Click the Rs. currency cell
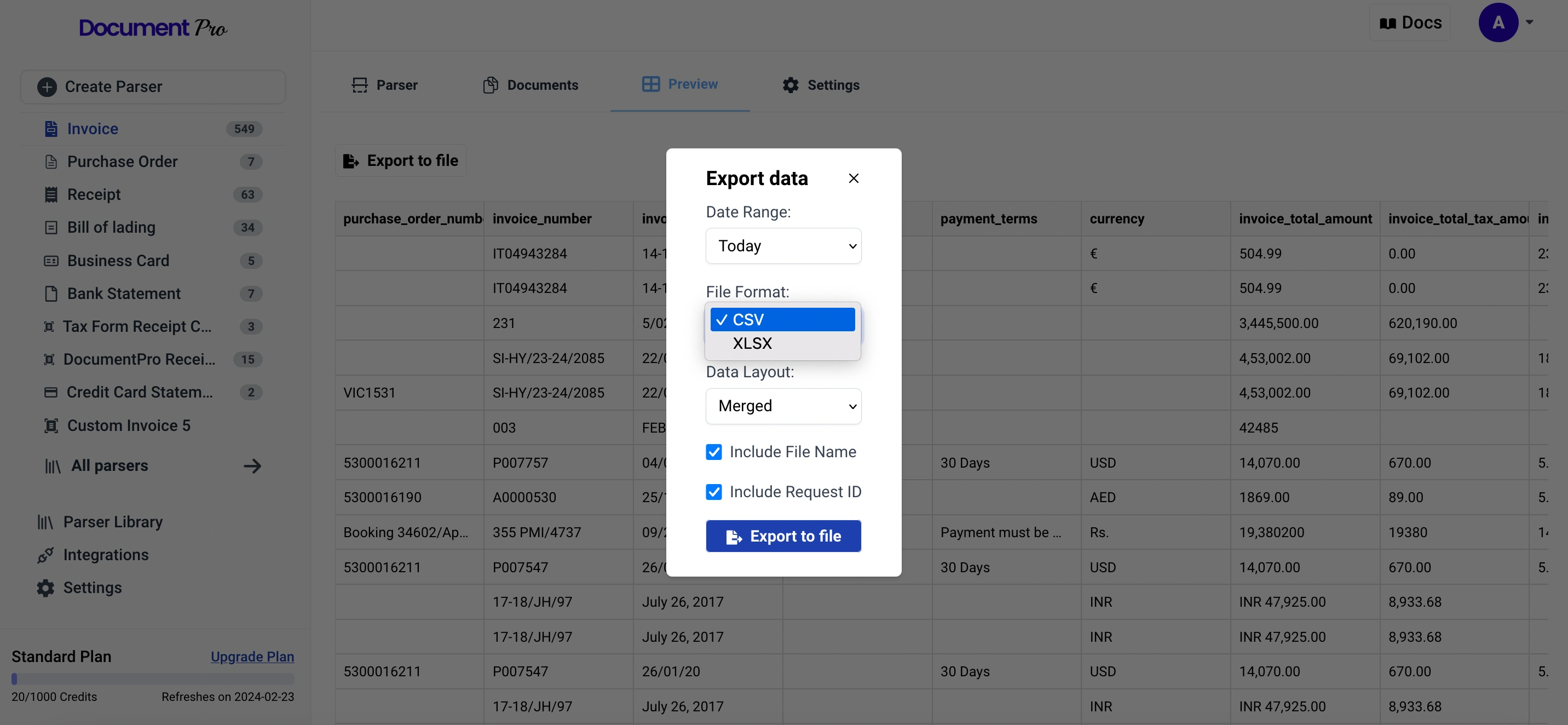Image resolution: width=1568 pixels, height=725 pixels. pyautogui.click(x=1156, y=533)
